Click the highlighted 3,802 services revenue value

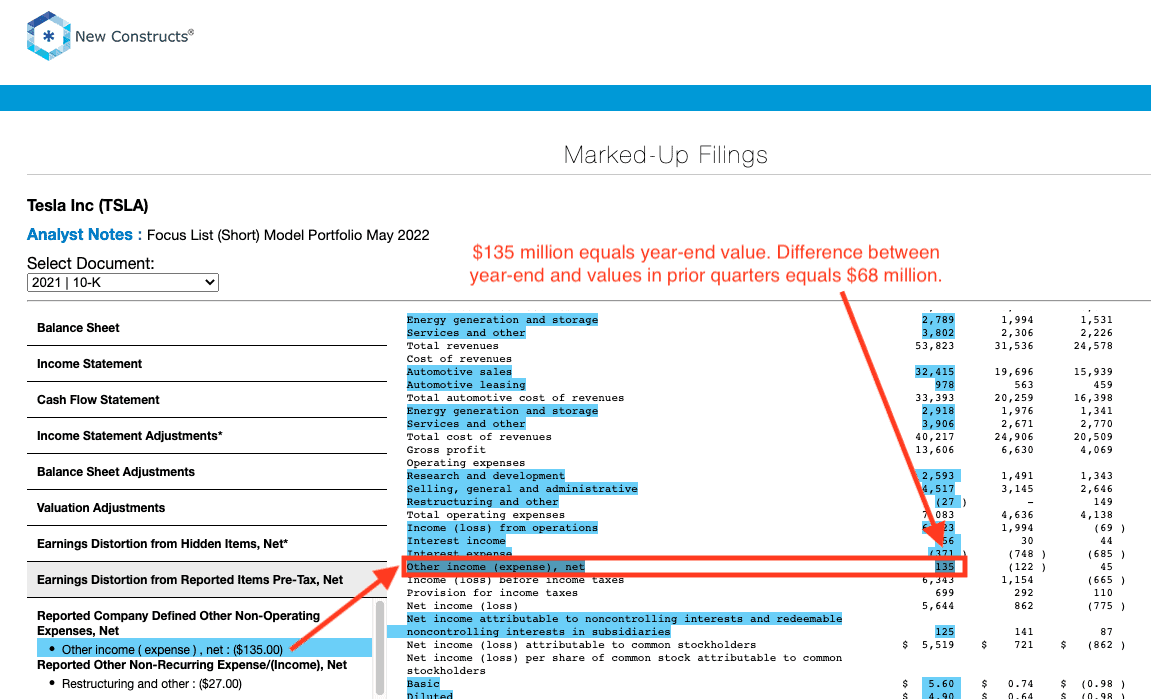[x=938, y=333]
